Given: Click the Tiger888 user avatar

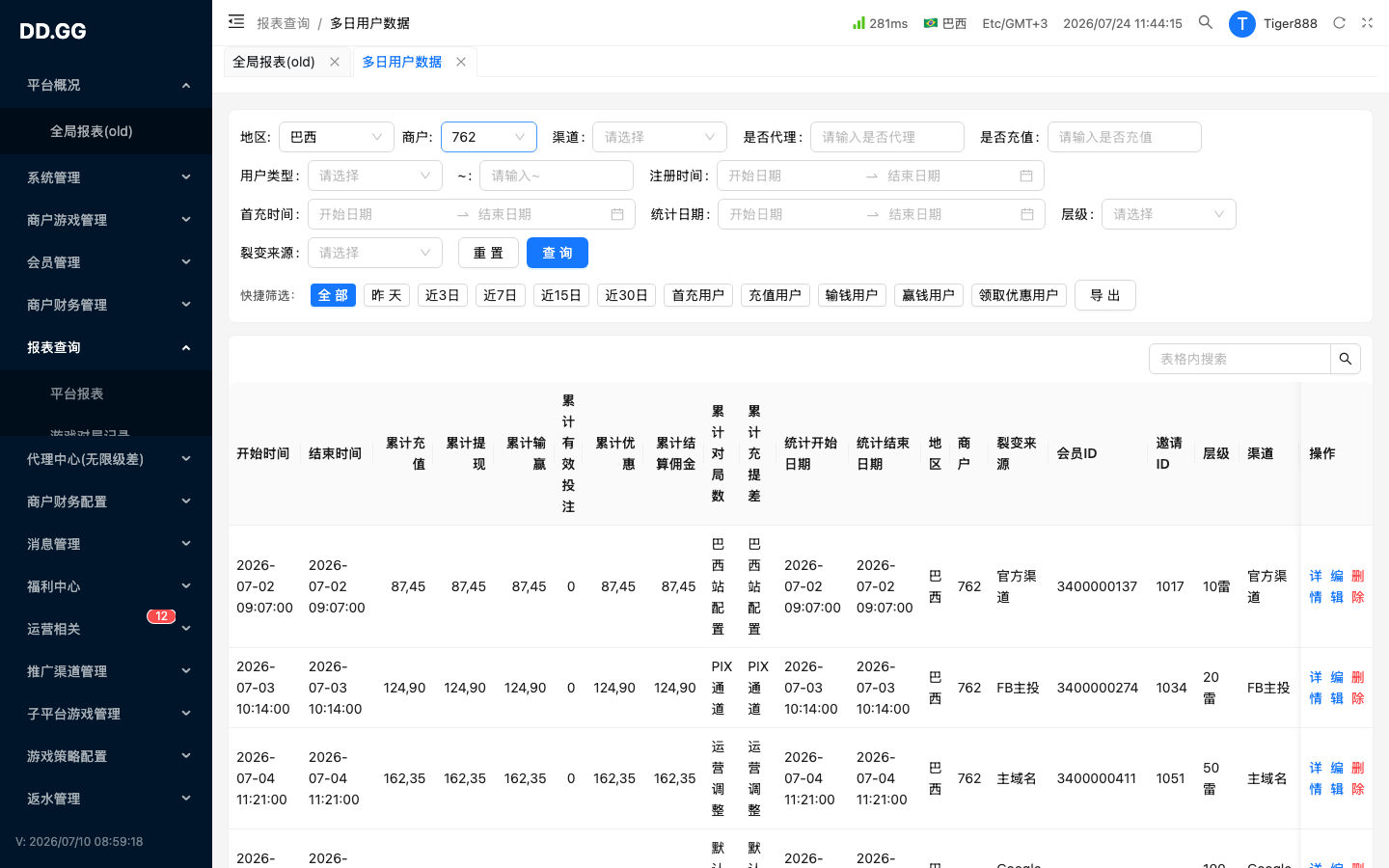Looking at the screenshot, I should click(1242, 24).
